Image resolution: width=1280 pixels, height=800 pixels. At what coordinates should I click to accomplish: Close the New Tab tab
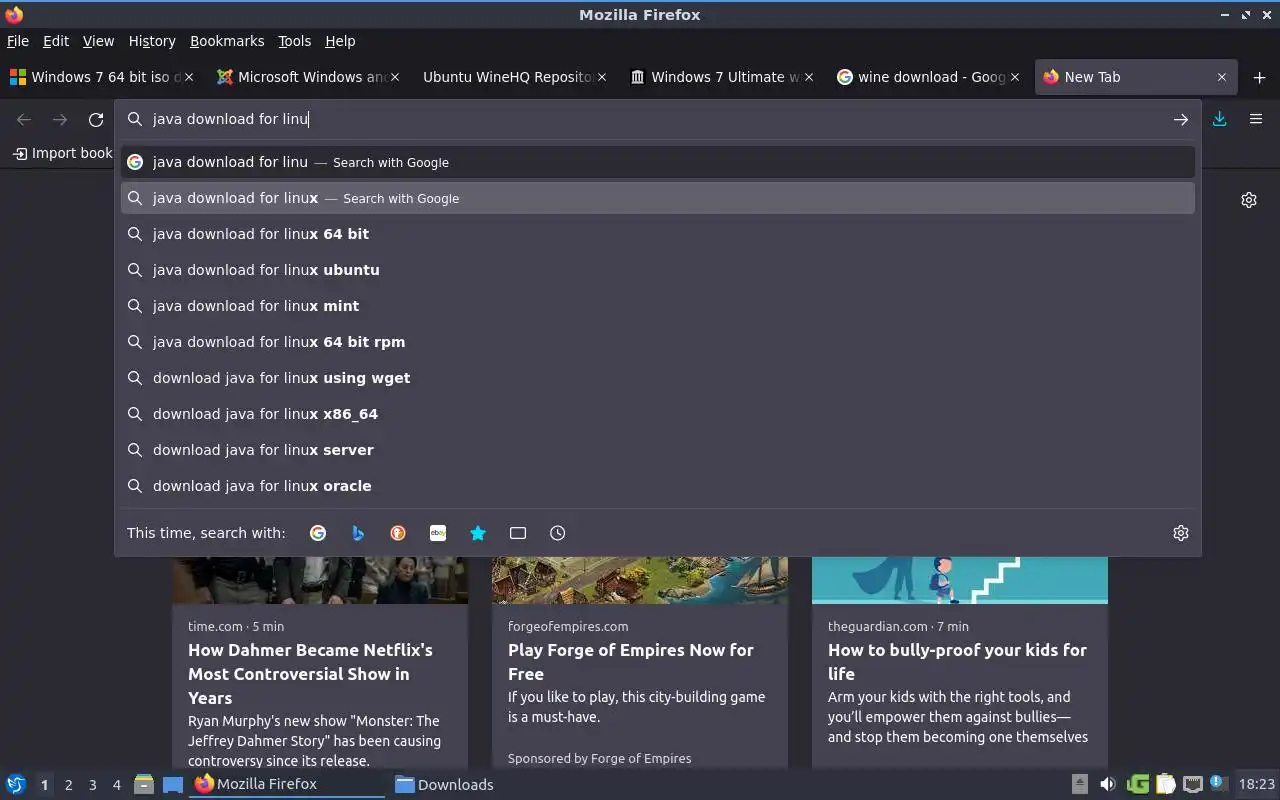point(1221,77)
